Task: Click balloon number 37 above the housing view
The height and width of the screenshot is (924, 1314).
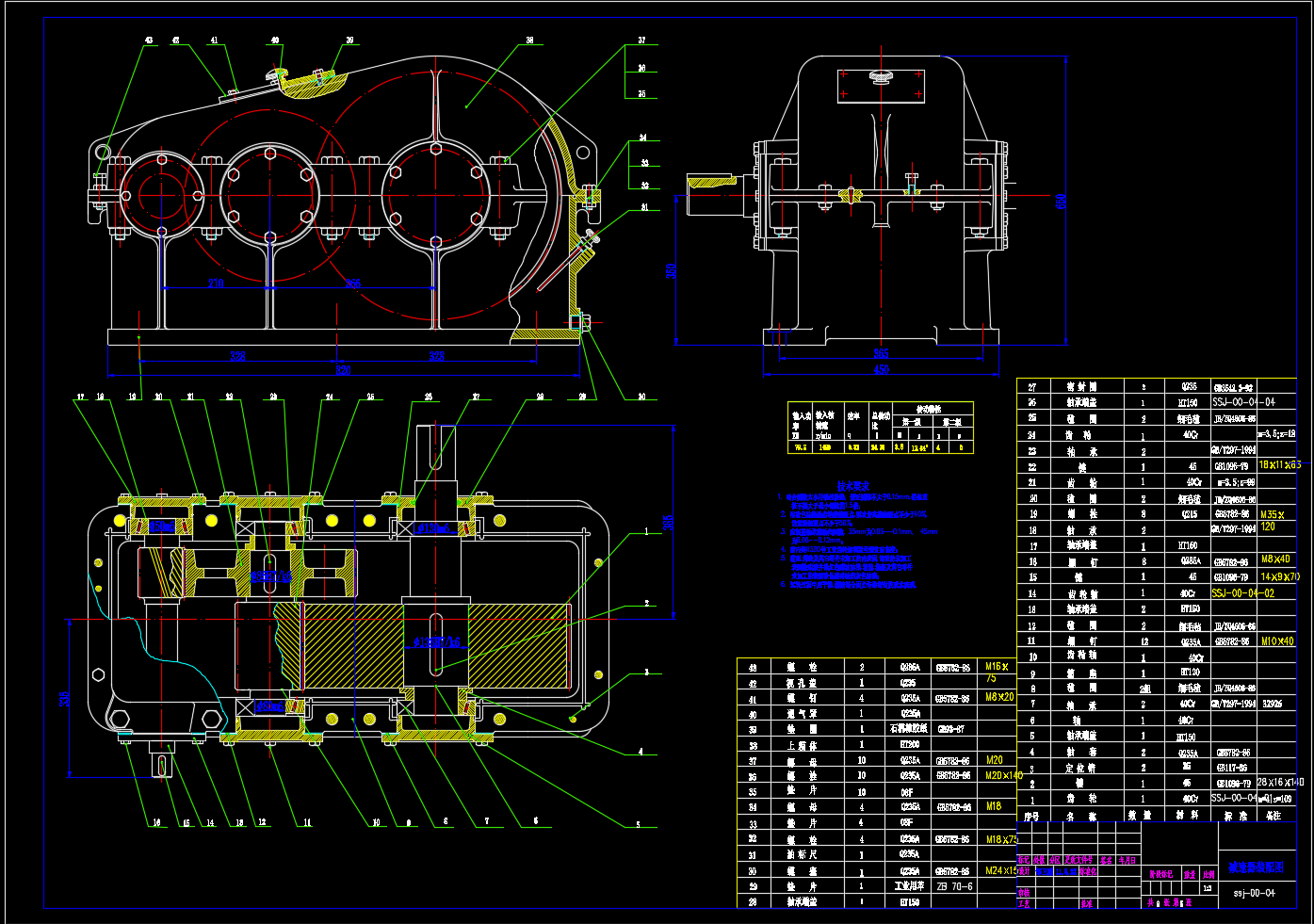Action: tap(641, 40)
